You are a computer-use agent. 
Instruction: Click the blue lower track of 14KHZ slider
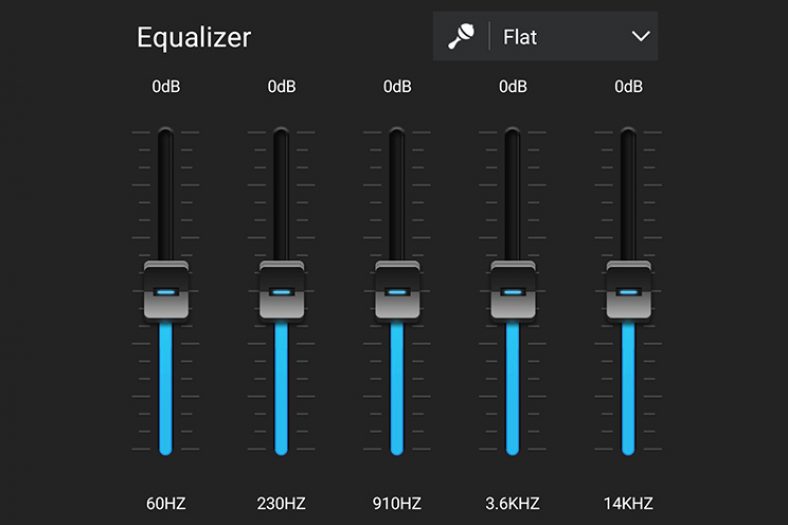(629, 390)
